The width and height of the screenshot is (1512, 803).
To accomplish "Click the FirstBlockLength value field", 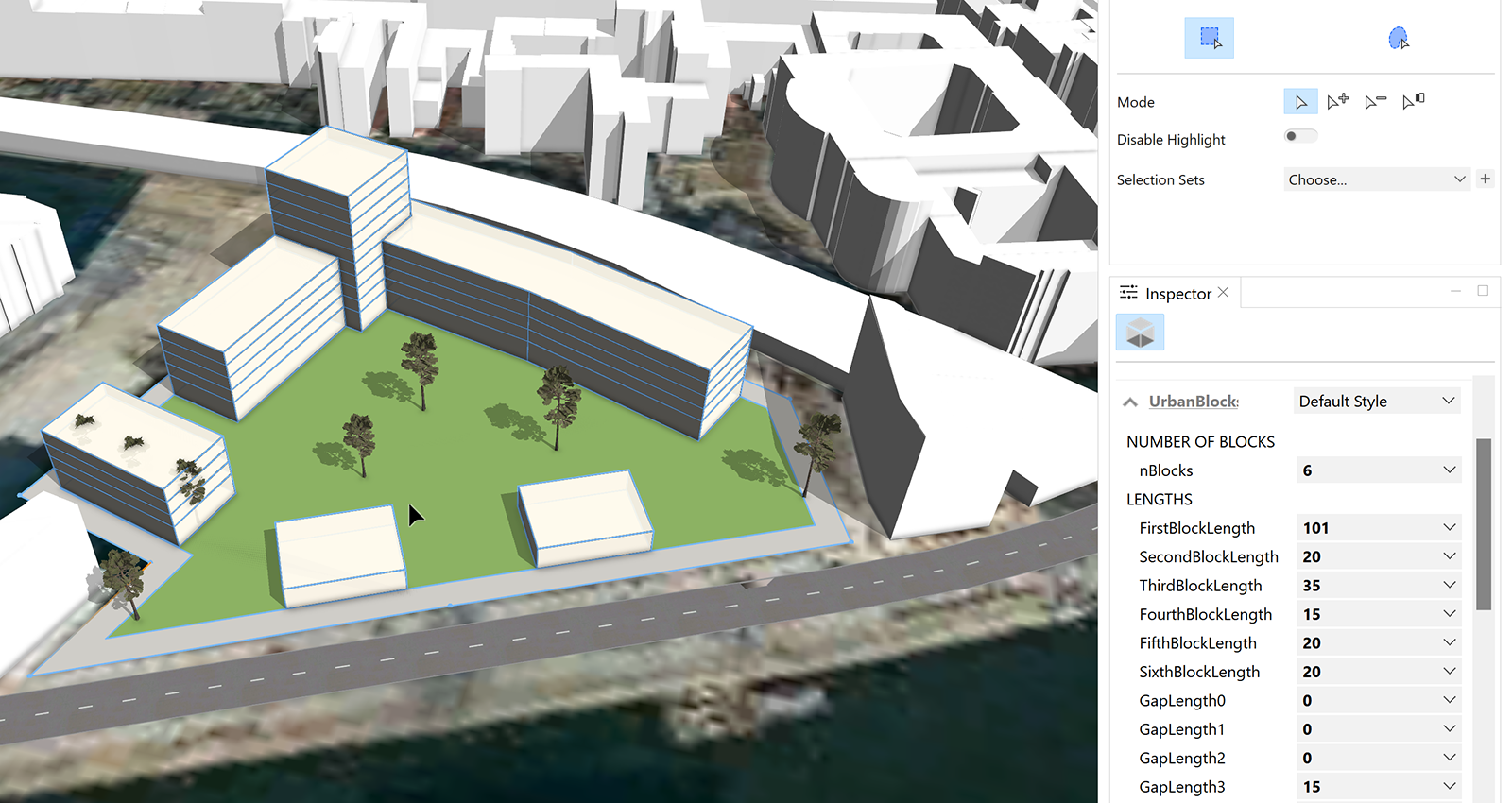I will [x=1366, y=528].
